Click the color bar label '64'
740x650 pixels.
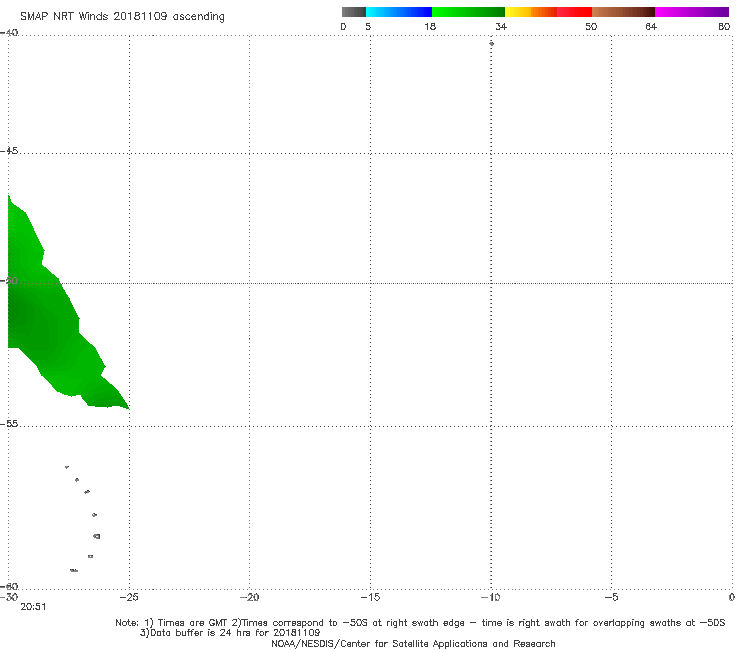(651, 26)
